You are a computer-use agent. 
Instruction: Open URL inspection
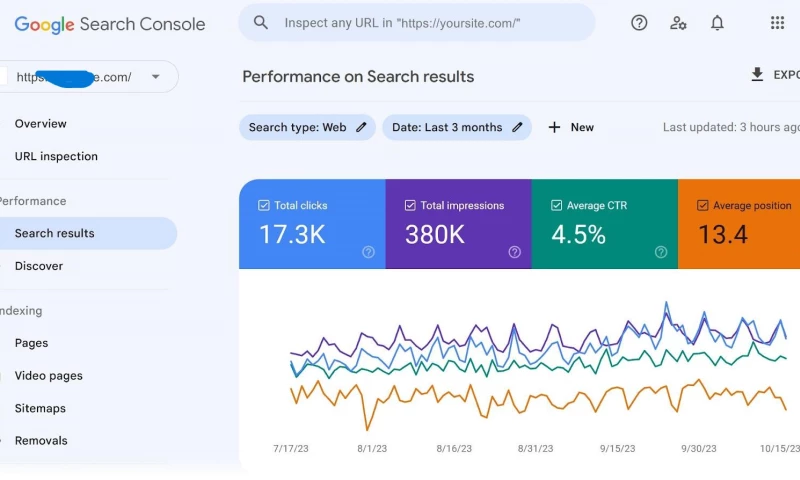click(56, 156)
